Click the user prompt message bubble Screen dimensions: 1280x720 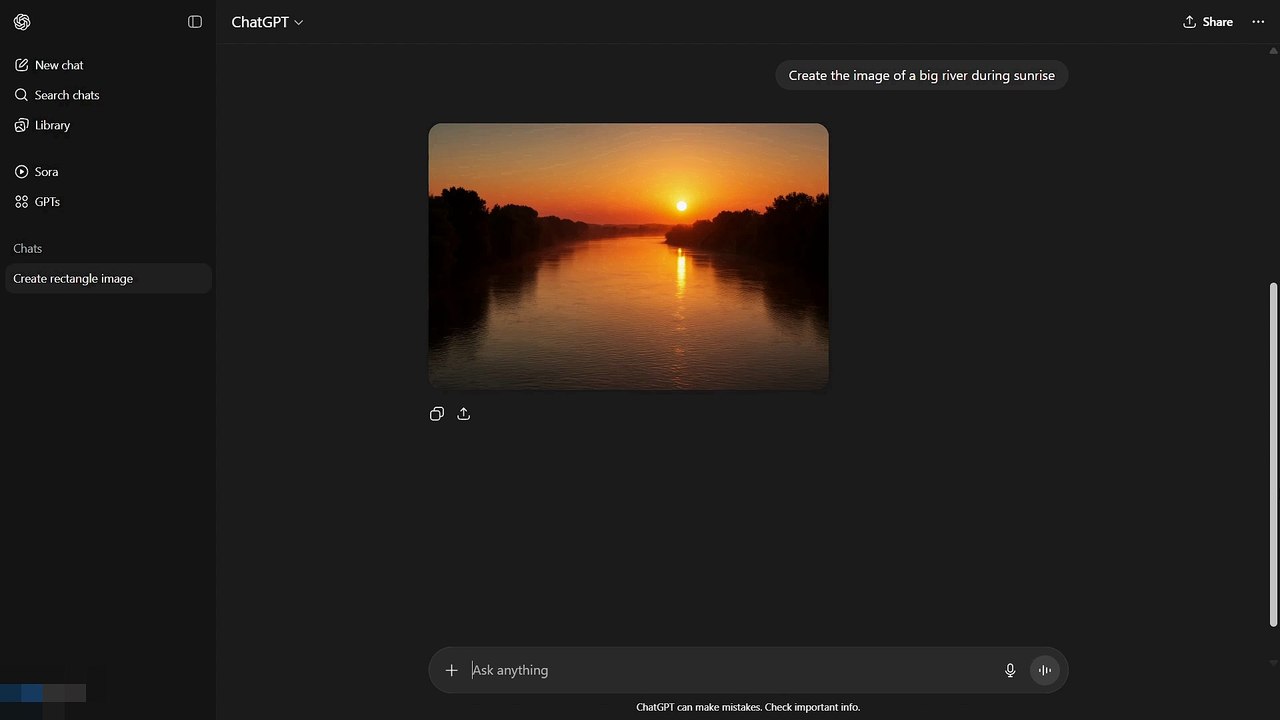tap(922, 75)
